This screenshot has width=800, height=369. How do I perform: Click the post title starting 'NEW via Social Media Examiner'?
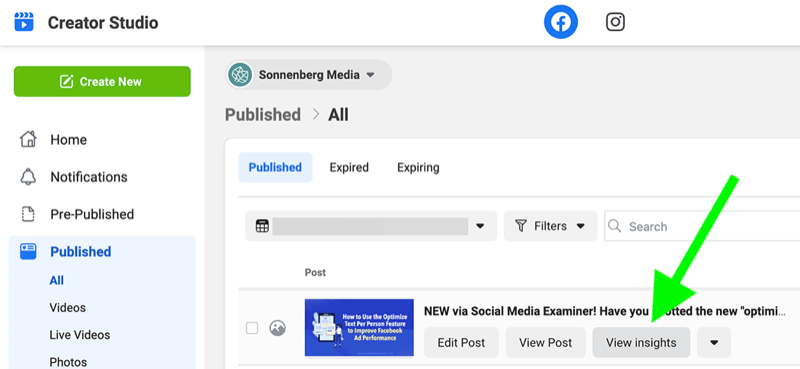pyautogui.click(x=605, y=311)
